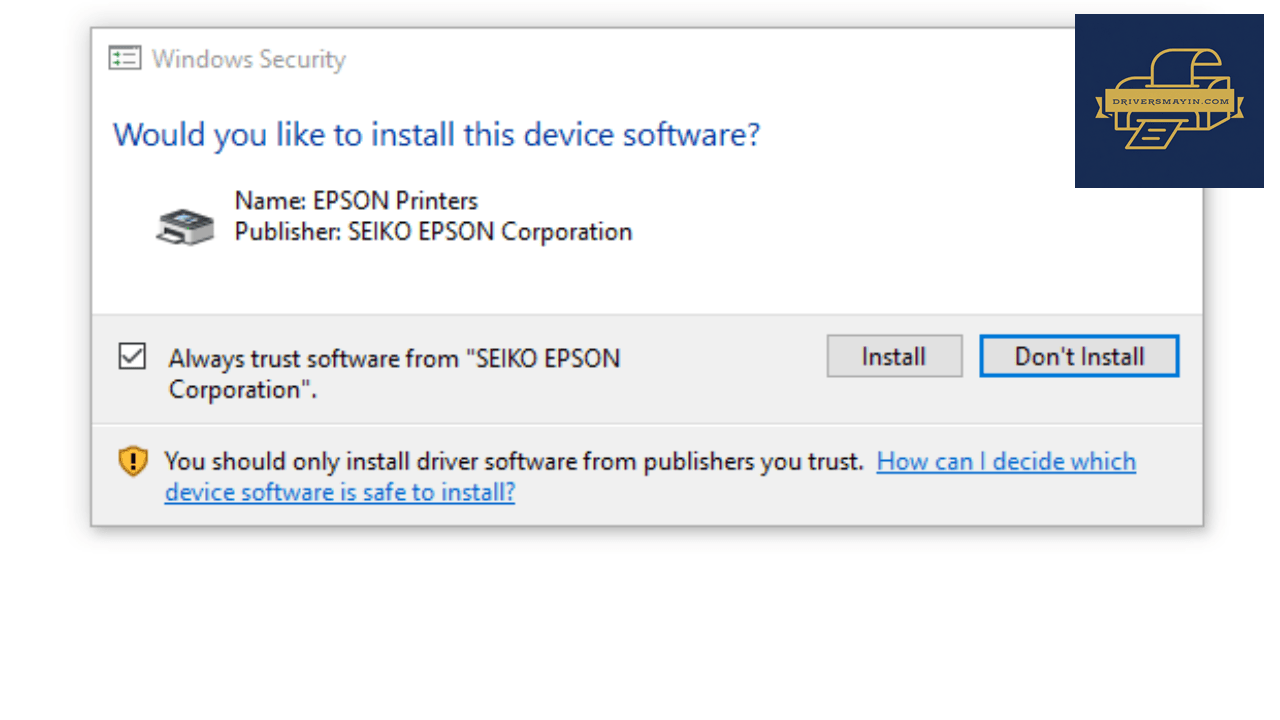This screenshot has width=1280, height=720.
Task: Click the "Always trust software from SEIKO EPSON" label
Action: 394,374
